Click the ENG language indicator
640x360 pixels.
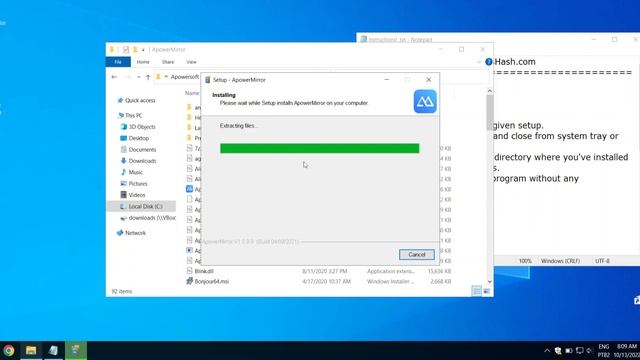604,347
